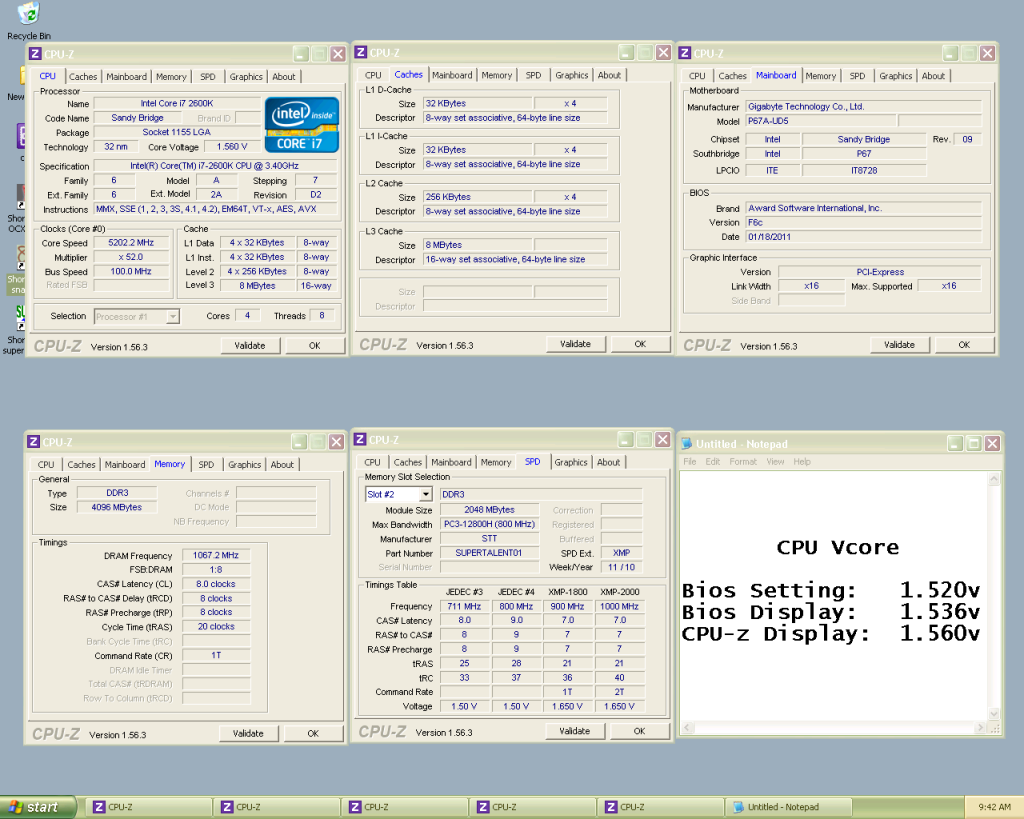
Task: Click the fifth CPU-Z taskbar button
Action: tap(660, 807)
